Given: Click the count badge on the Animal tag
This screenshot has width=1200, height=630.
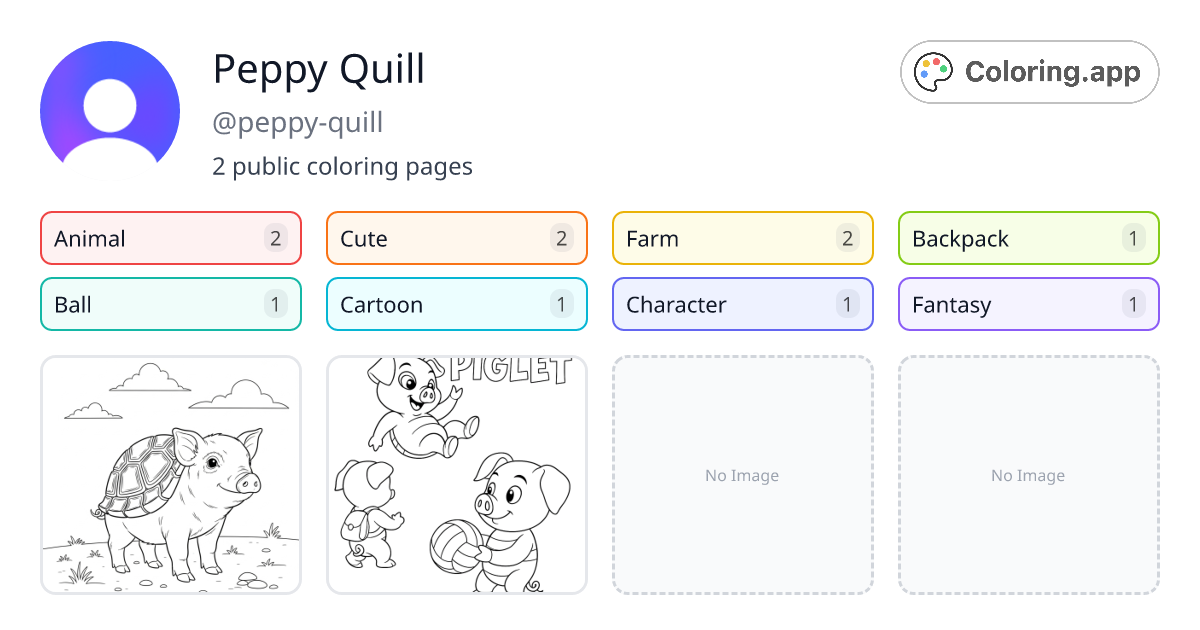Looking at the screenshot, I should 275,238.
